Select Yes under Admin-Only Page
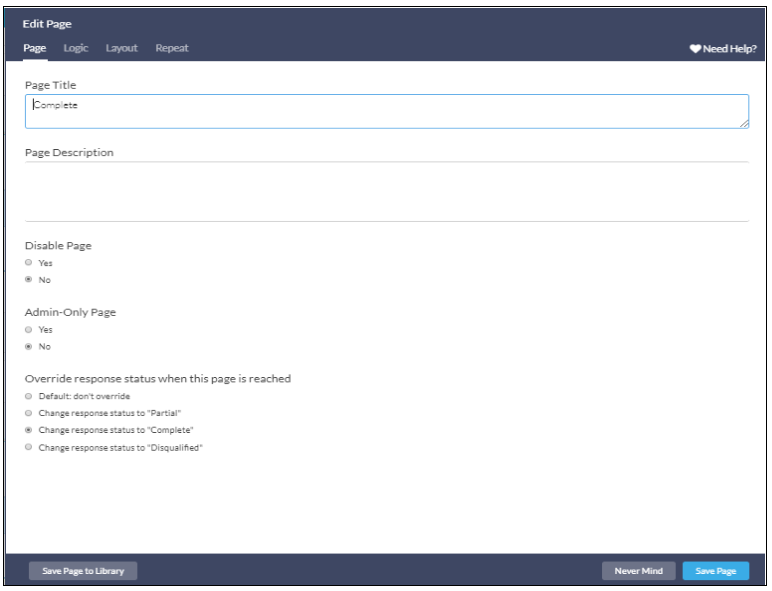Viewport: 772px width, 591px height. (x=29, y=329)
